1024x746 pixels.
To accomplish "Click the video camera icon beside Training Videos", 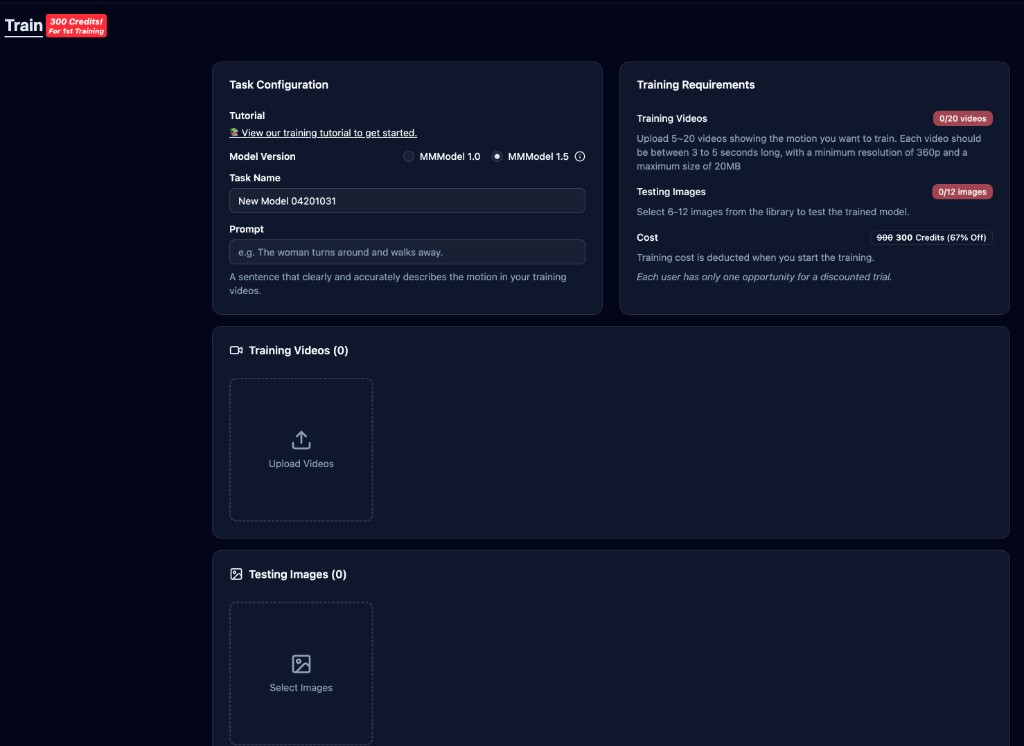I will point(236,351).
